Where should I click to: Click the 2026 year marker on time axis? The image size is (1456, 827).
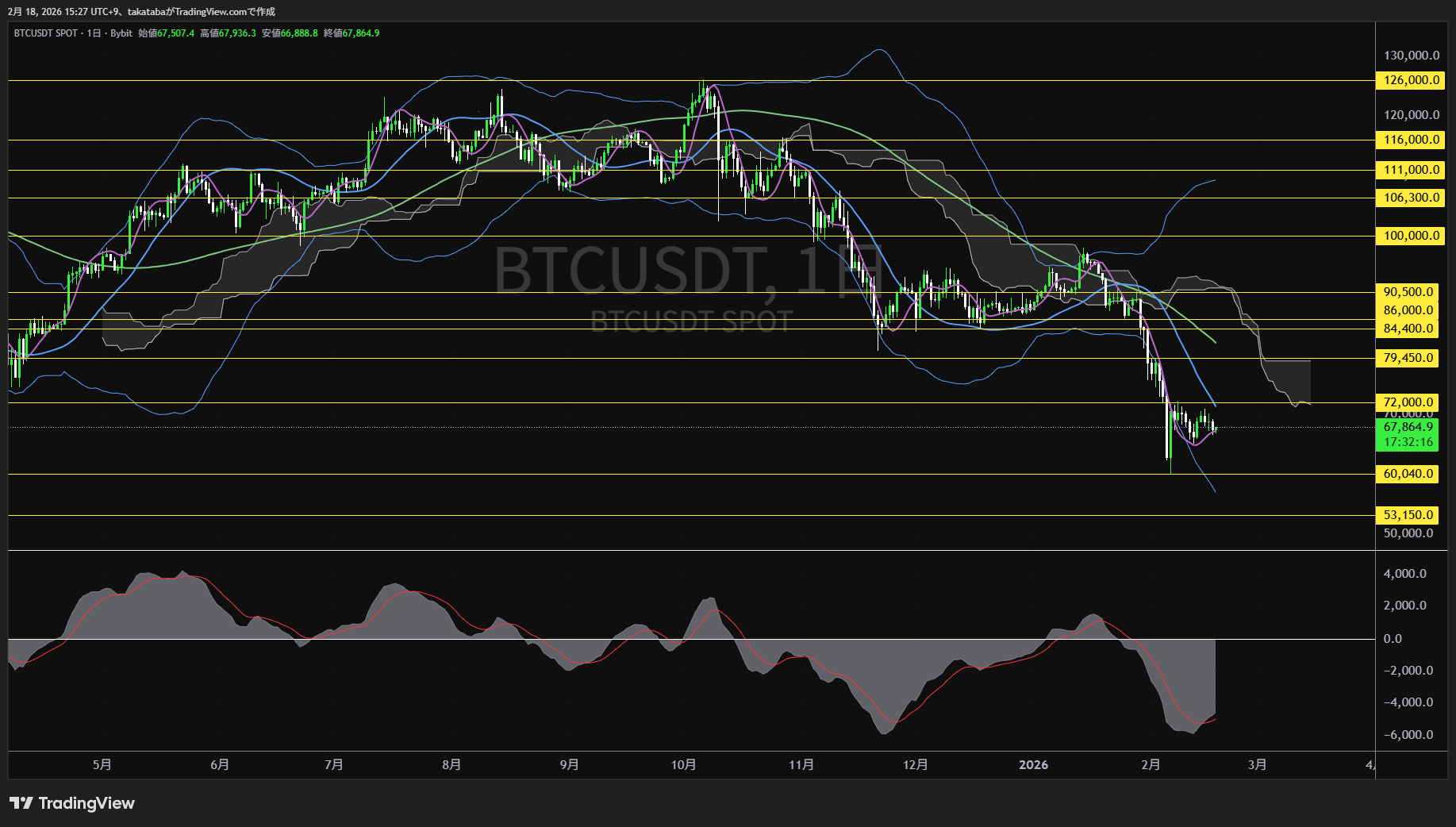pos(1033,765)
